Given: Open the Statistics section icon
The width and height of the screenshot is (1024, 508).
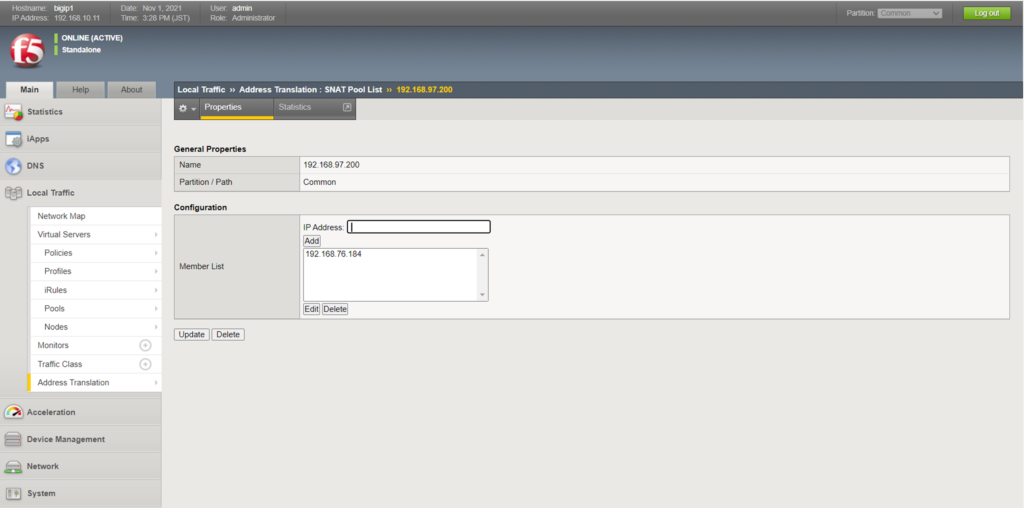Looking at the screenshot, I should (14, 112).
